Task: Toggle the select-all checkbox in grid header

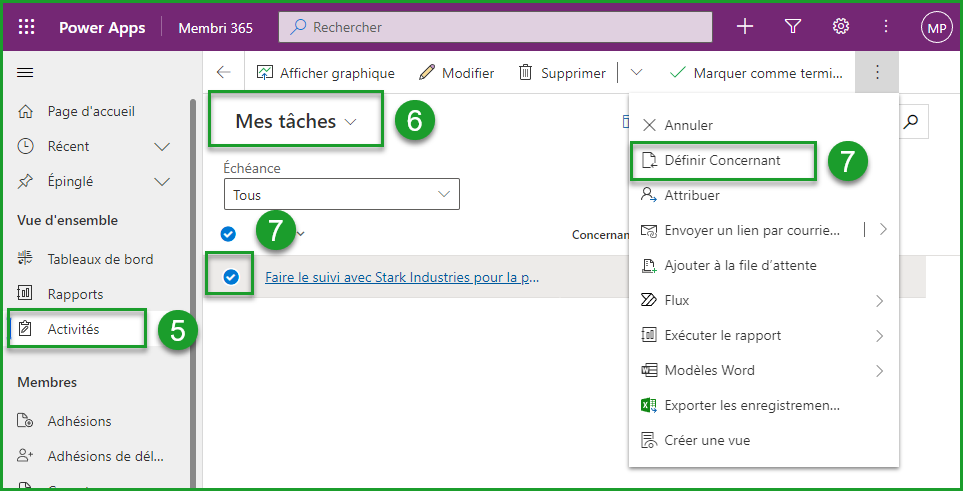Action: click(228, 234)
